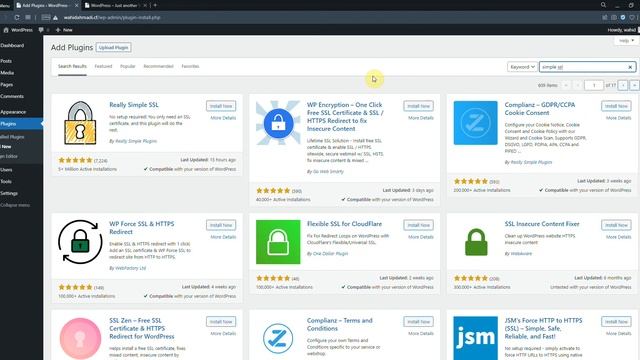640x360 pixels.
Task: Go to last page of plugin results
Action: (x=634, y=85)
